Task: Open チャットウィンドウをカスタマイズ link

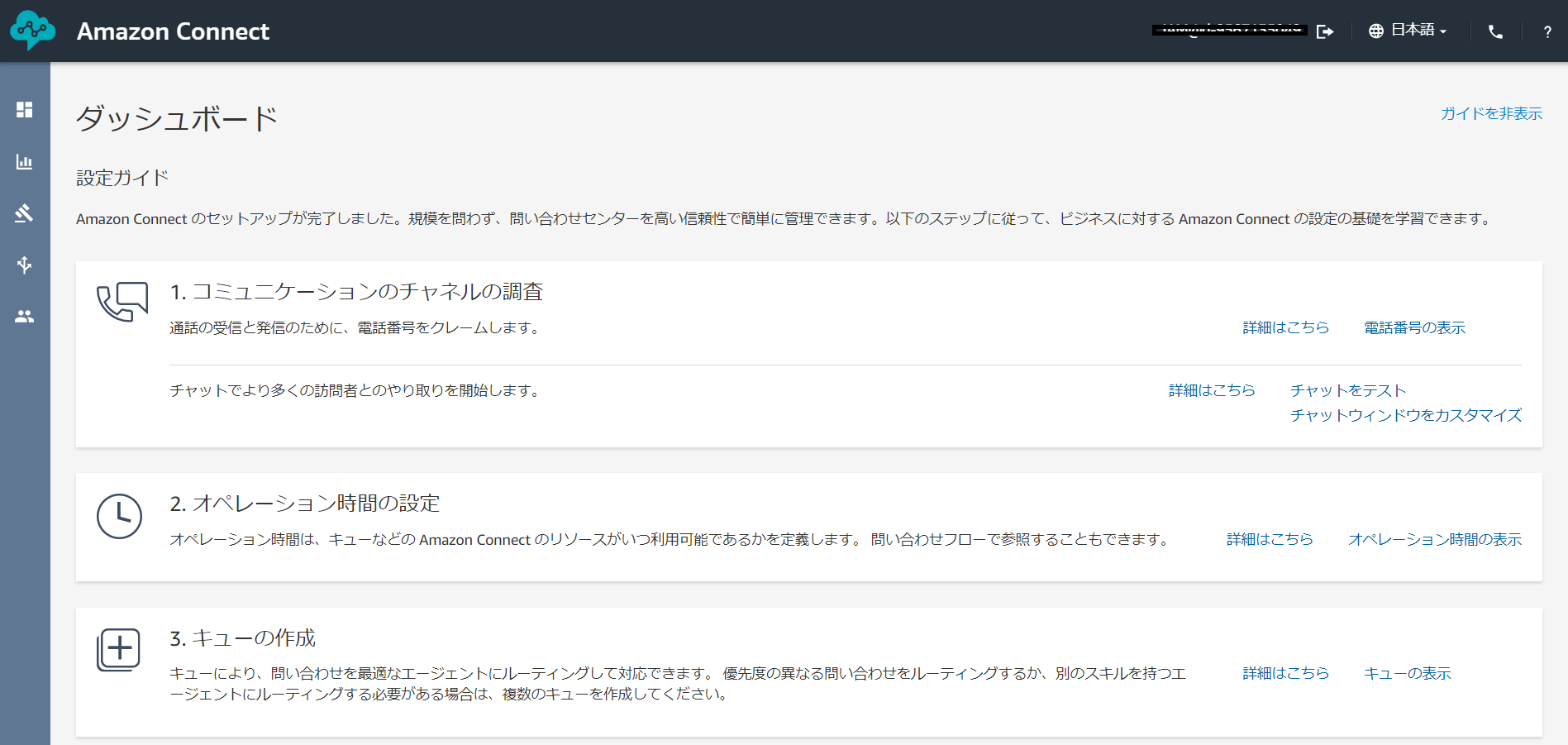Action: coord(1406,415)
